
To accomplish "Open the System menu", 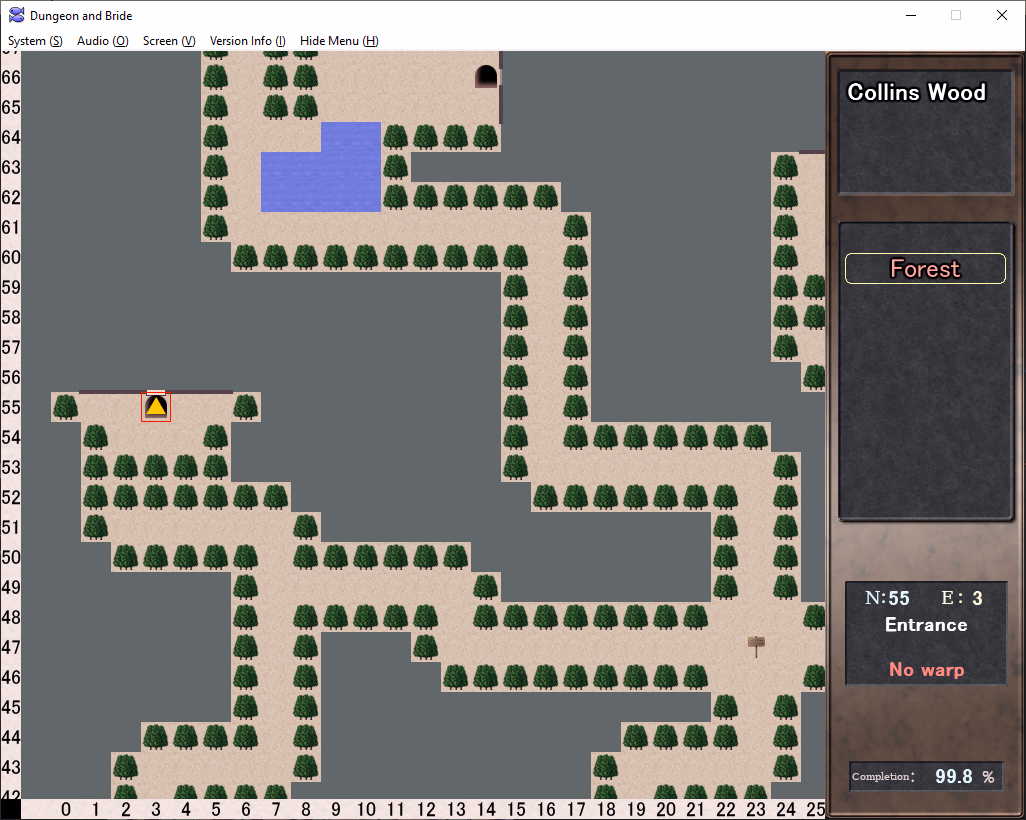I will tap(35, 41).
